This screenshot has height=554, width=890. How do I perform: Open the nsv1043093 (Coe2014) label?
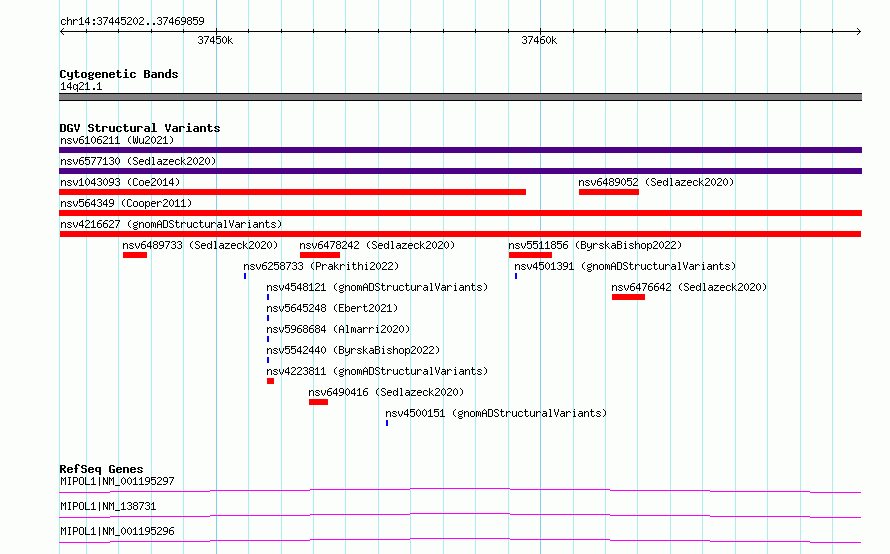tap(120, 182)
